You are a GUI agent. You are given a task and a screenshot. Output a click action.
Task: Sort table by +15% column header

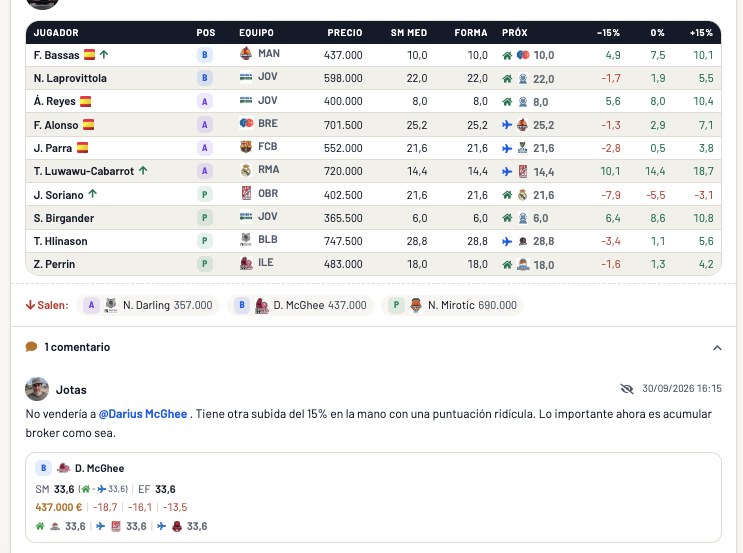(x=701, y=33)
